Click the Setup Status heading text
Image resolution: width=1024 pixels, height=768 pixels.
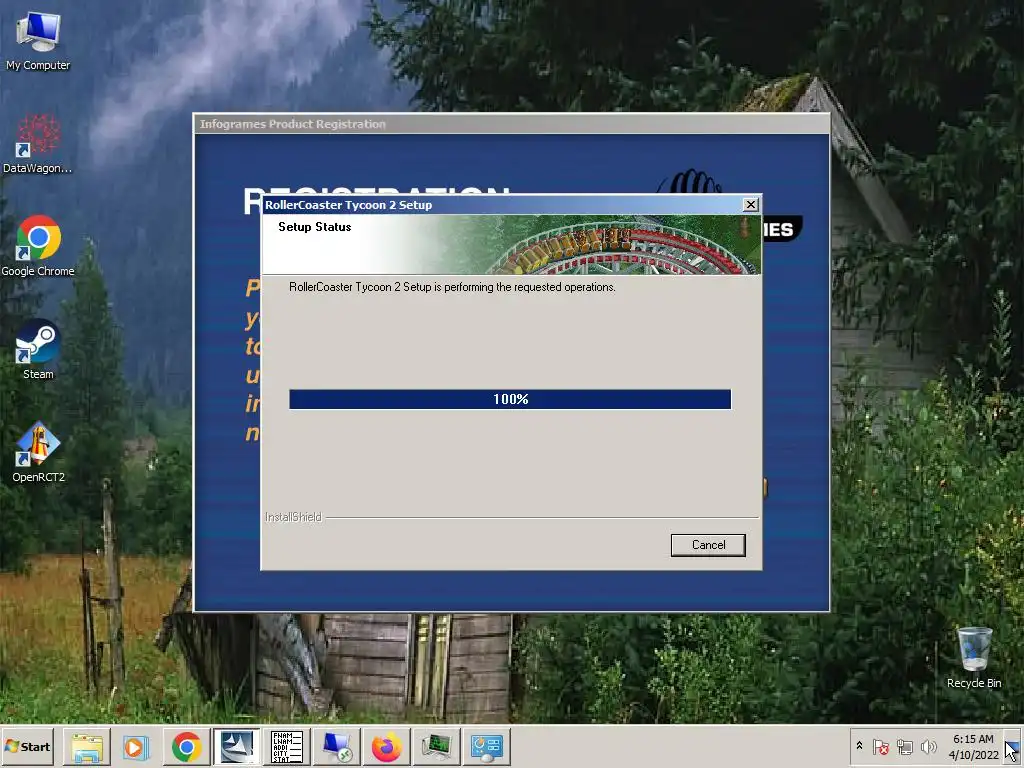click(x=315, y=227)
